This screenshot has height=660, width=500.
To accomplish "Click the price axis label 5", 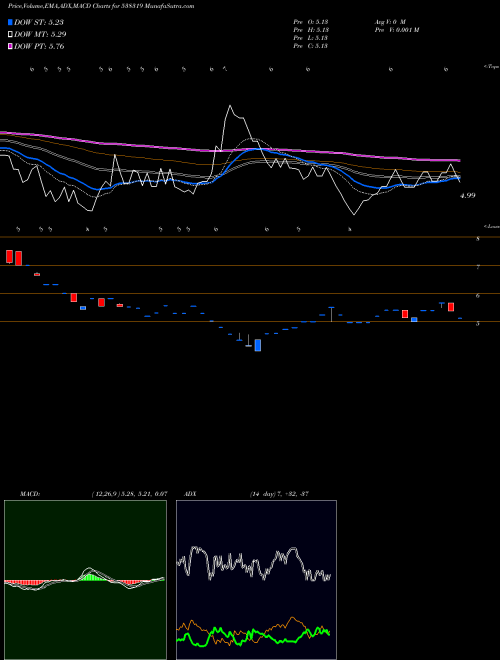I will click(478, 324).
